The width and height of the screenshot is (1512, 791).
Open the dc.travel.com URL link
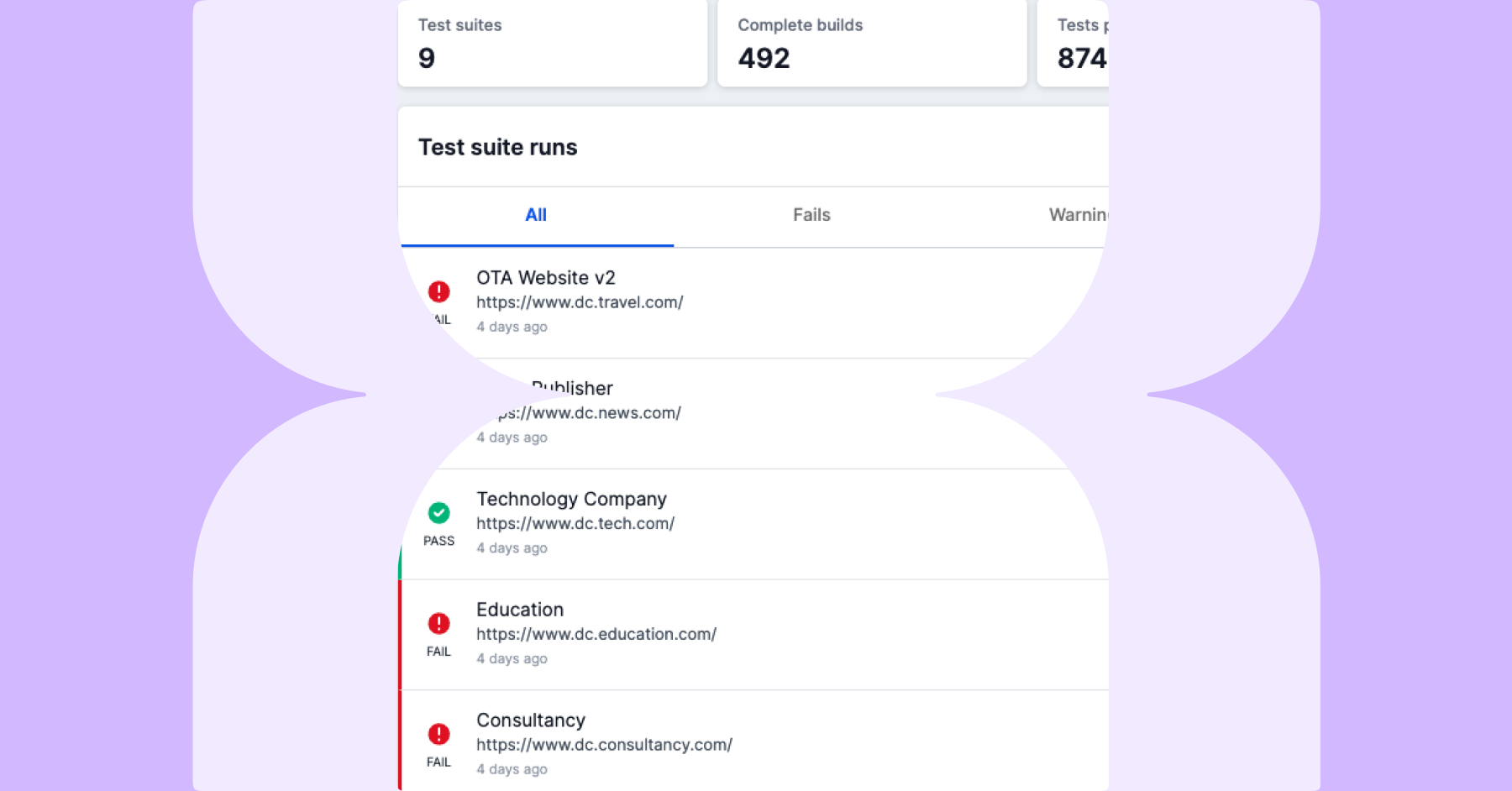[580, 302]
